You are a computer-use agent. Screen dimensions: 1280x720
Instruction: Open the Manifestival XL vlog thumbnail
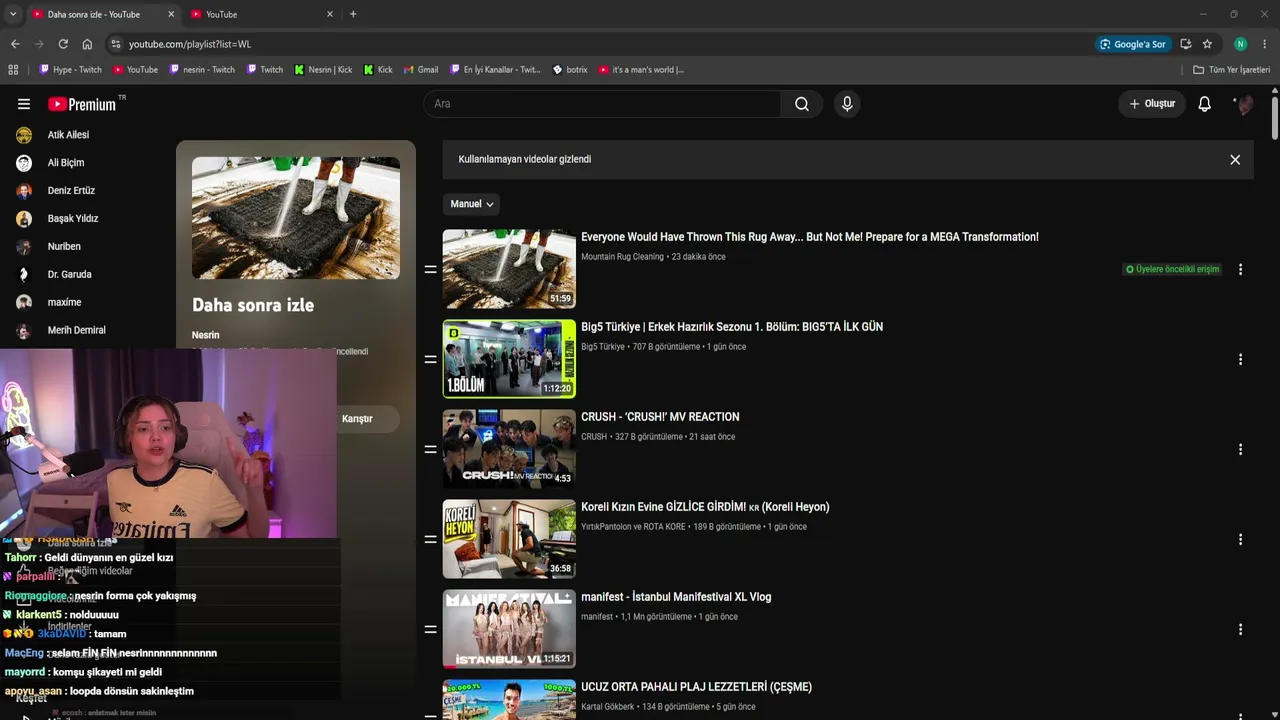[x=509, y=629]
